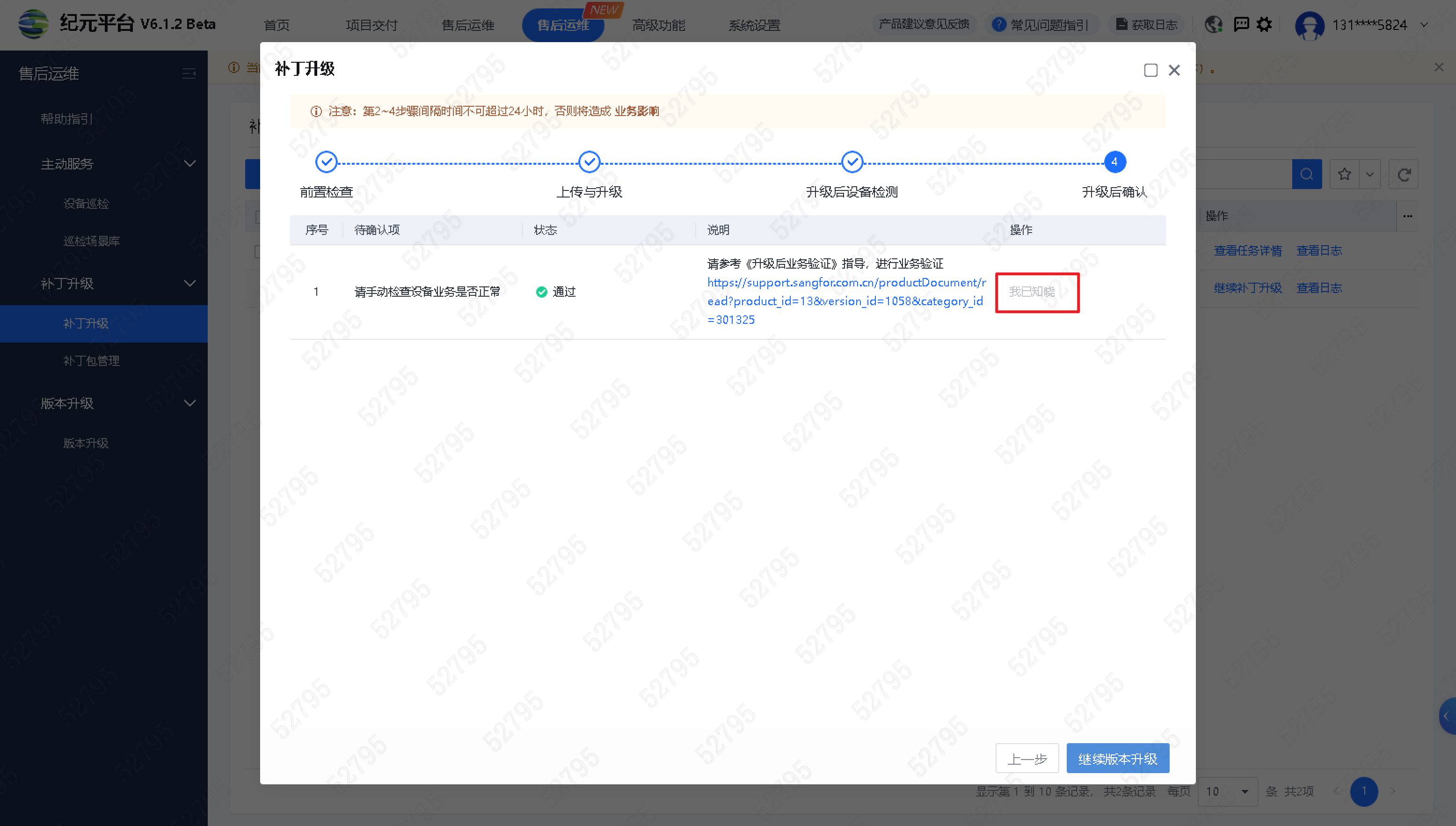Click the 前置检查 step circle

pyautogui.click(x=326, y=162)
